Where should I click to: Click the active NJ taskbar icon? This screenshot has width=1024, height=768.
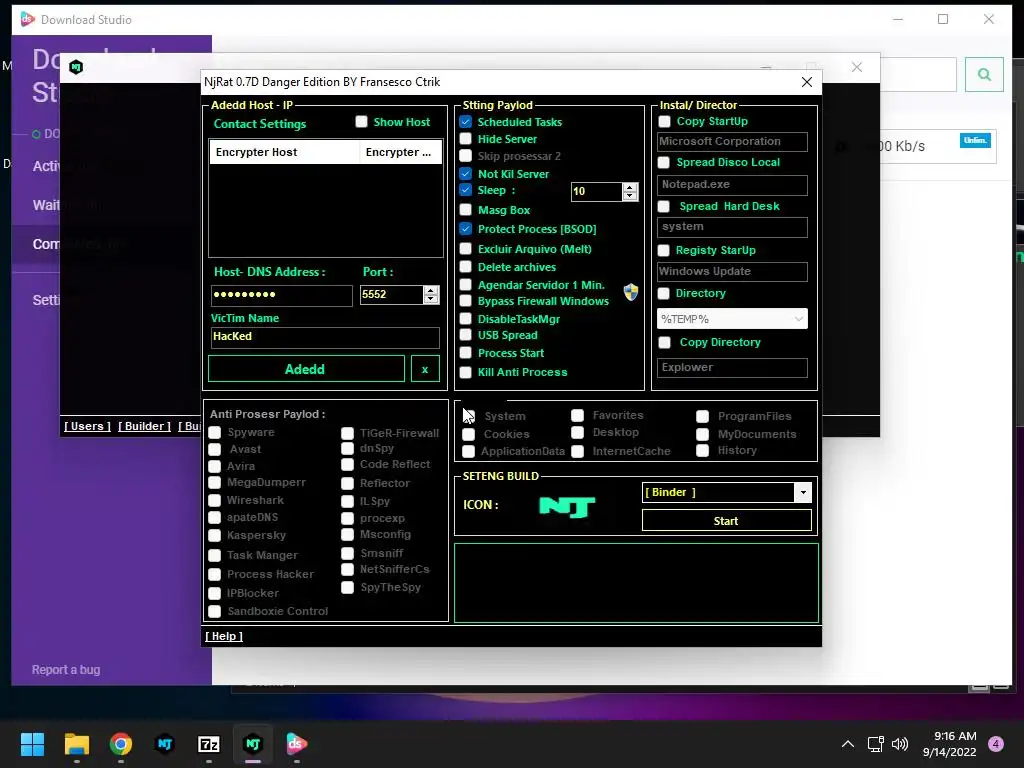click(x=253, y=744)
